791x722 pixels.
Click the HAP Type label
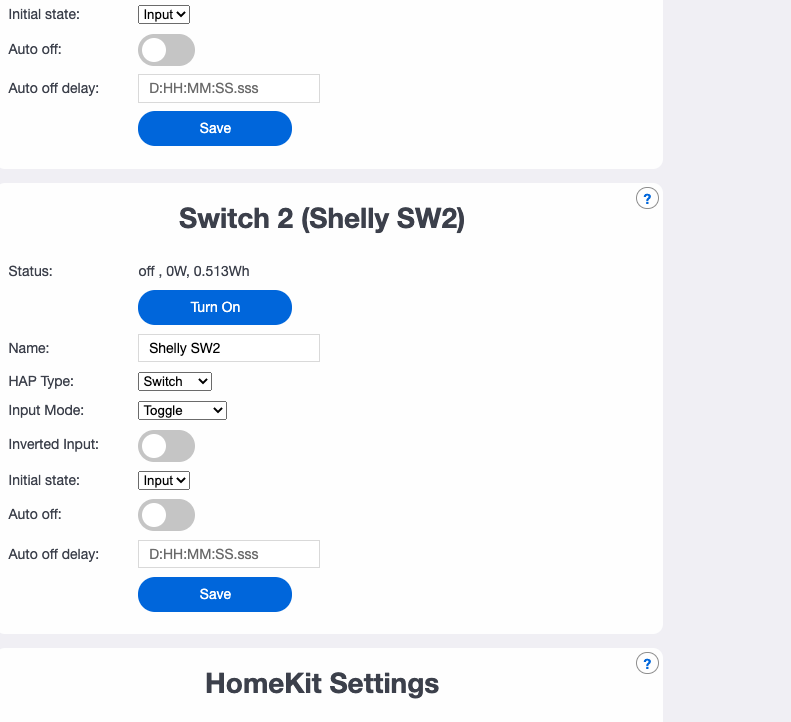41,381
